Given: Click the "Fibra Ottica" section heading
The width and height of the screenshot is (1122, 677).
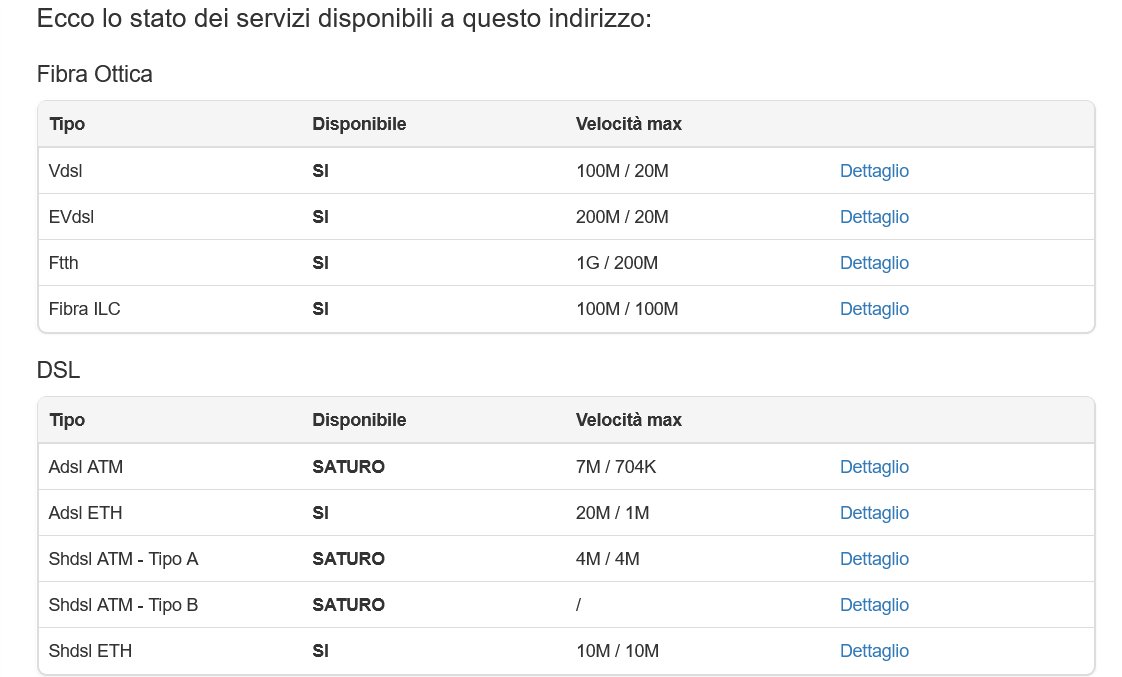Looking at the screenshot, I should [x=94, y=74].
